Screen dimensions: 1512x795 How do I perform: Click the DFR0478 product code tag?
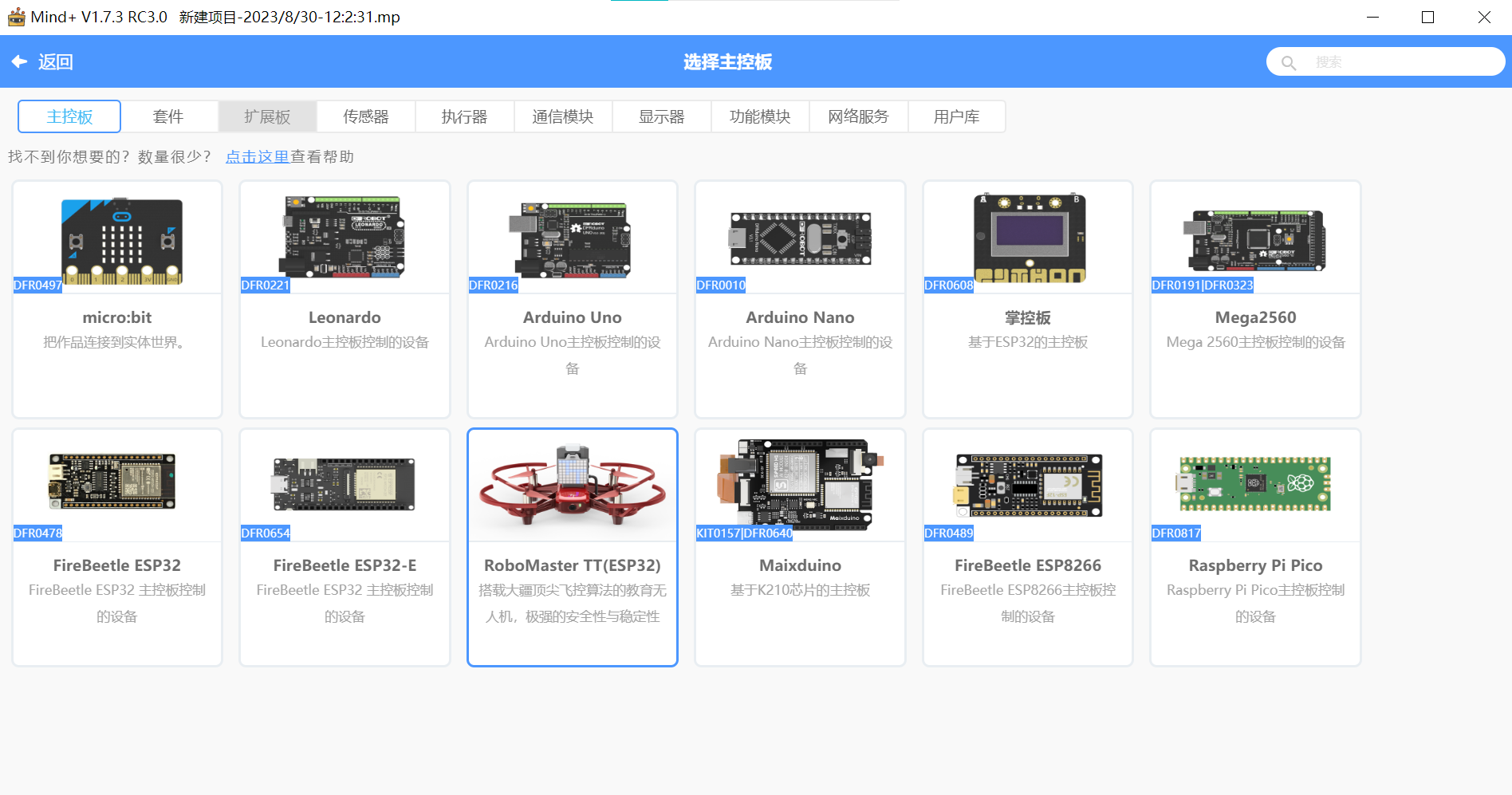pyautogui.click(x=37, y=533)
